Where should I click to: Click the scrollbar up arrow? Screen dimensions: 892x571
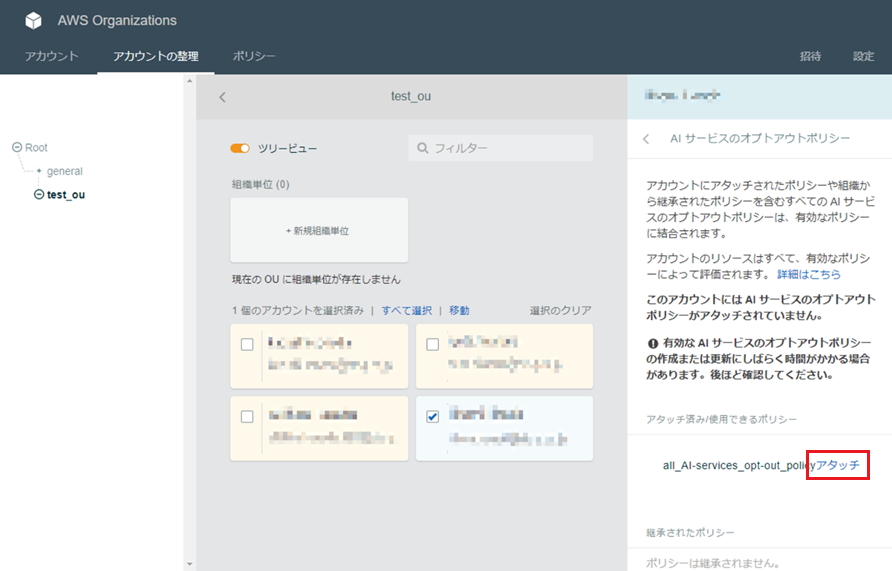click(x=190, y=81)
